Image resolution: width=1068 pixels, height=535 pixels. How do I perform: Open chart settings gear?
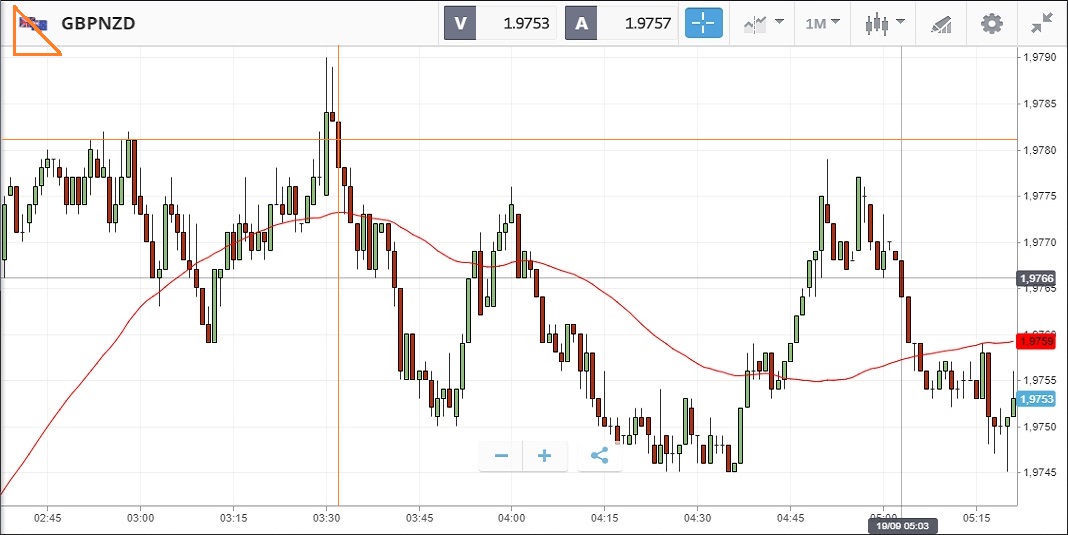(x=991, y=23)
